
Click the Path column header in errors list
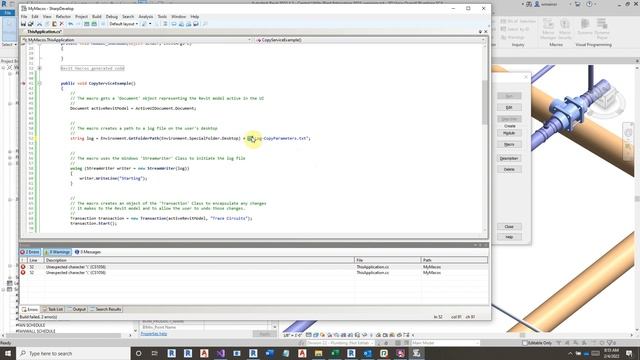tap(454, 260)
